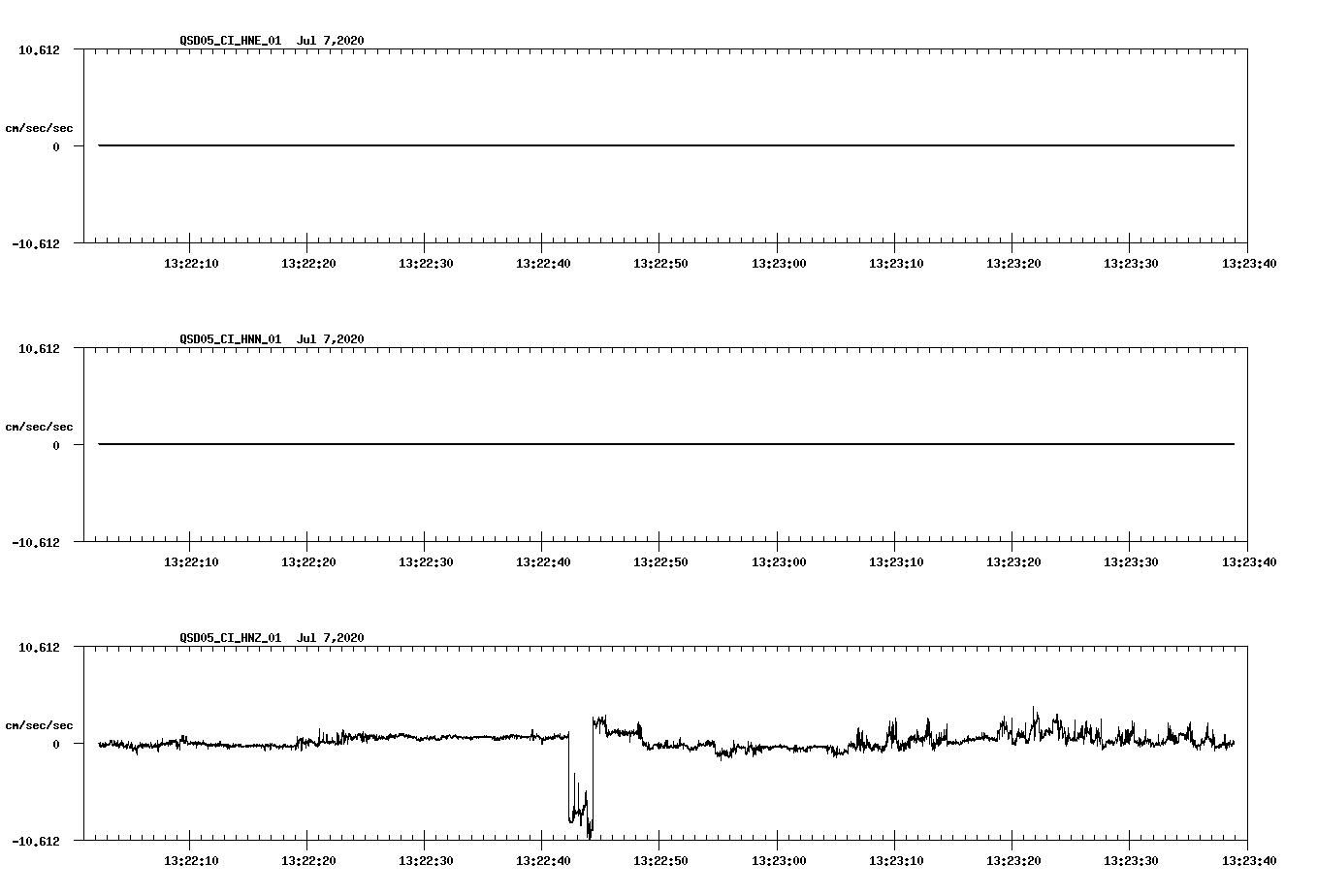Screen dimensions: 1317x896
Task: Click the 13:22:10 time label on HNE plot
Action: pos(191,264)
